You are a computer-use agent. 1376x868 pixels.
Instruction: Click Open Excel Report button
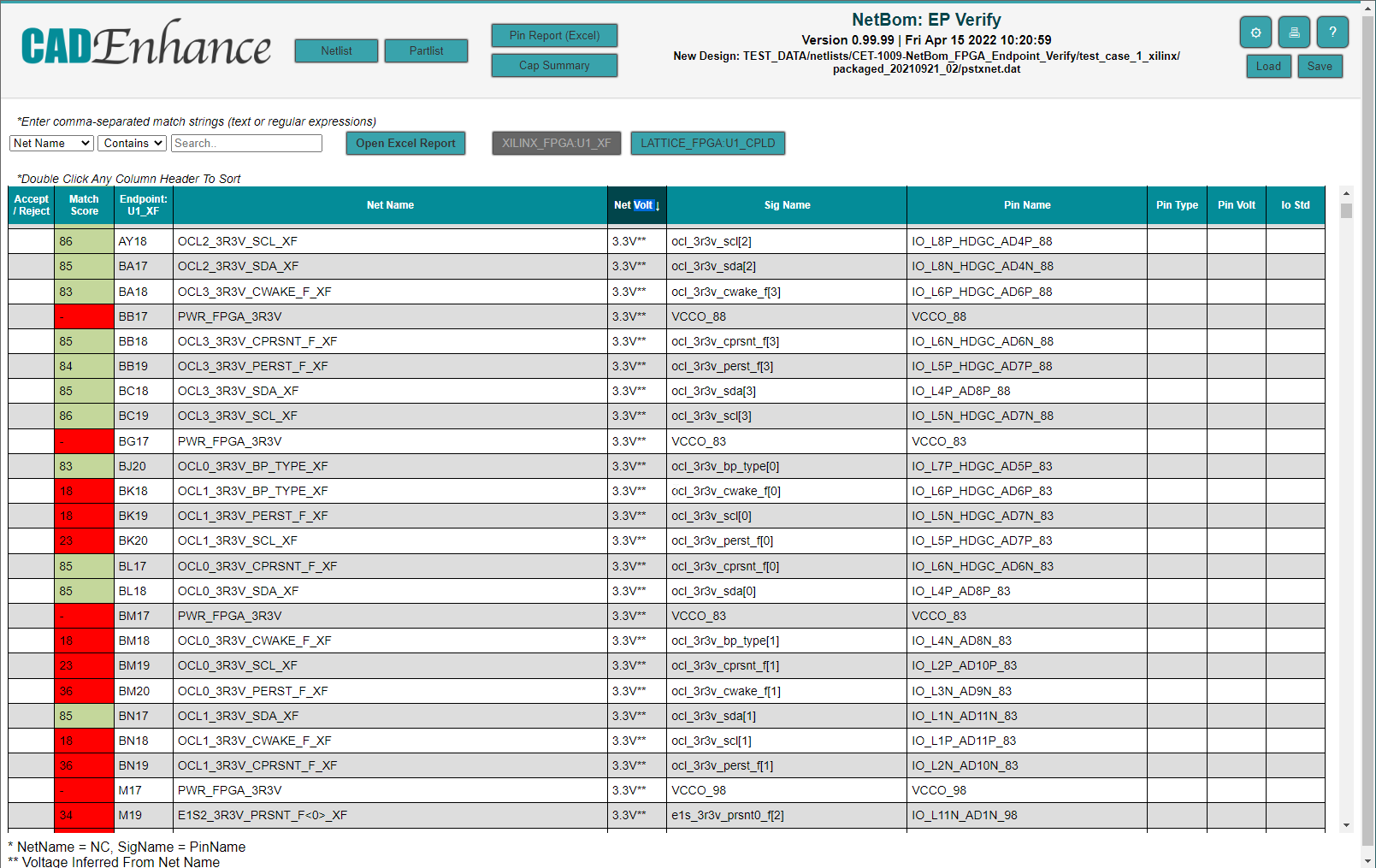[405, 143]
